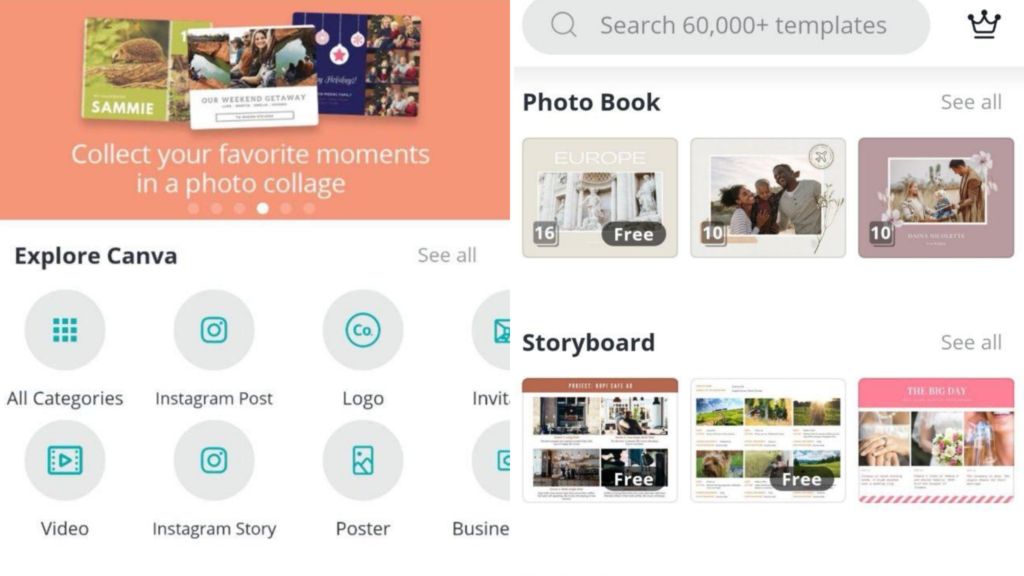Screen dimensions: 1024x576
Task: Open the Kopi Cafe storyboard template
Action: [x=600, y=440]
